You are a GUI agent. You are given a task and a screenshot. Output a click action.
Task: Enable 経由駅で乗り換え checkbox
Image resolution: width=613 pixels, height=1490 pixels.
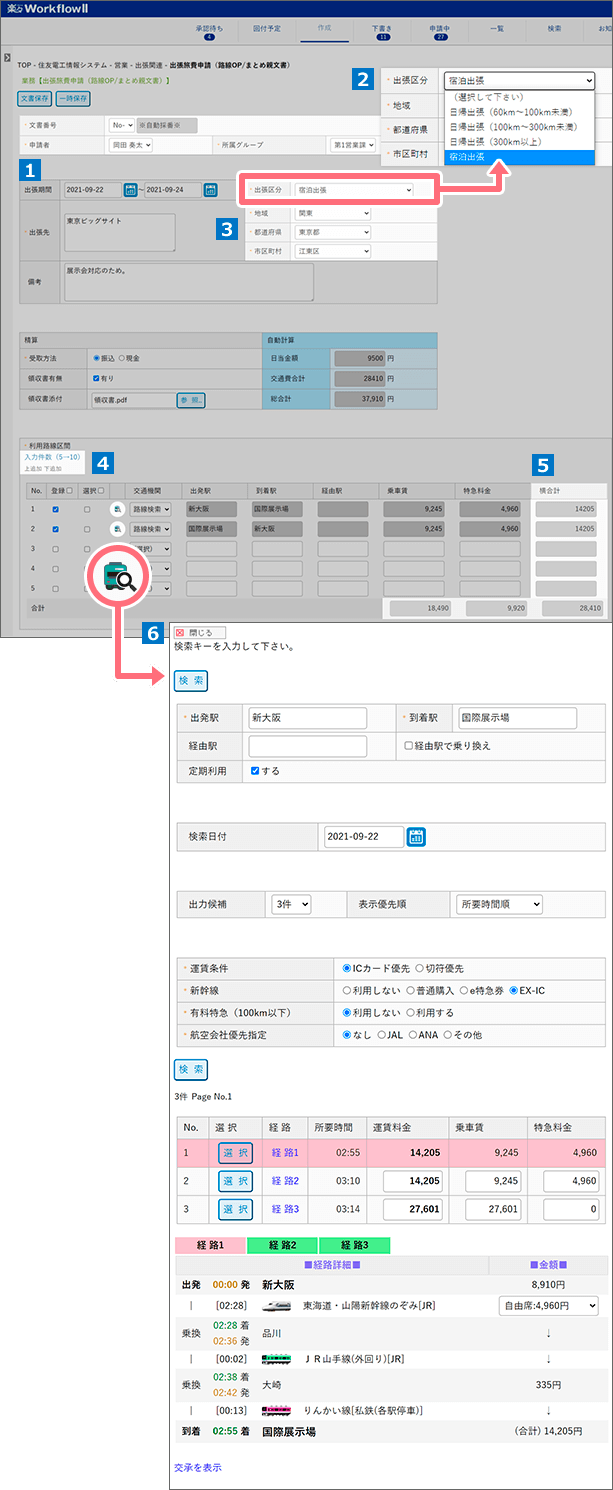(409, 745)
